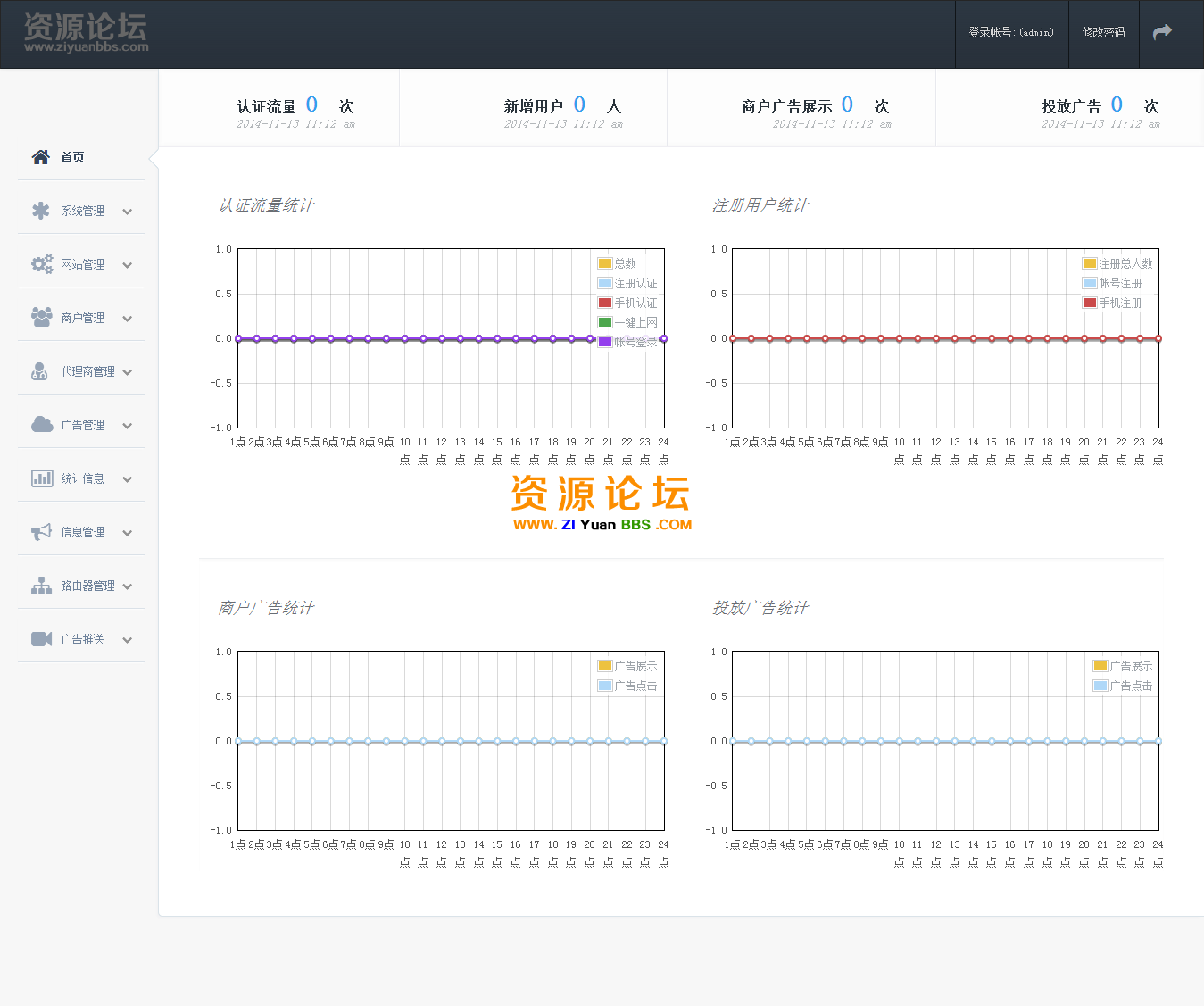Click the red 手机注册 legend swatch

tap(1090, 303)
